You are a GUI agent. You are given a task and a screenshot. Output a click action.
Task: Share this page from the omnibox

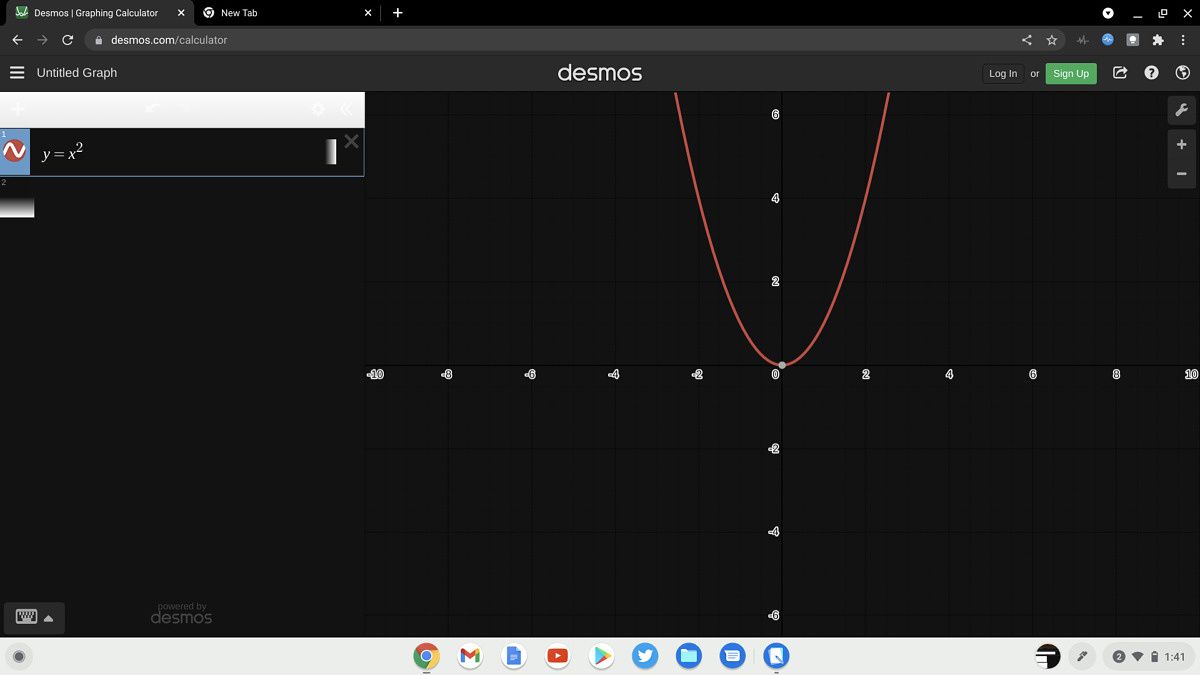(x=1027, y=40)
